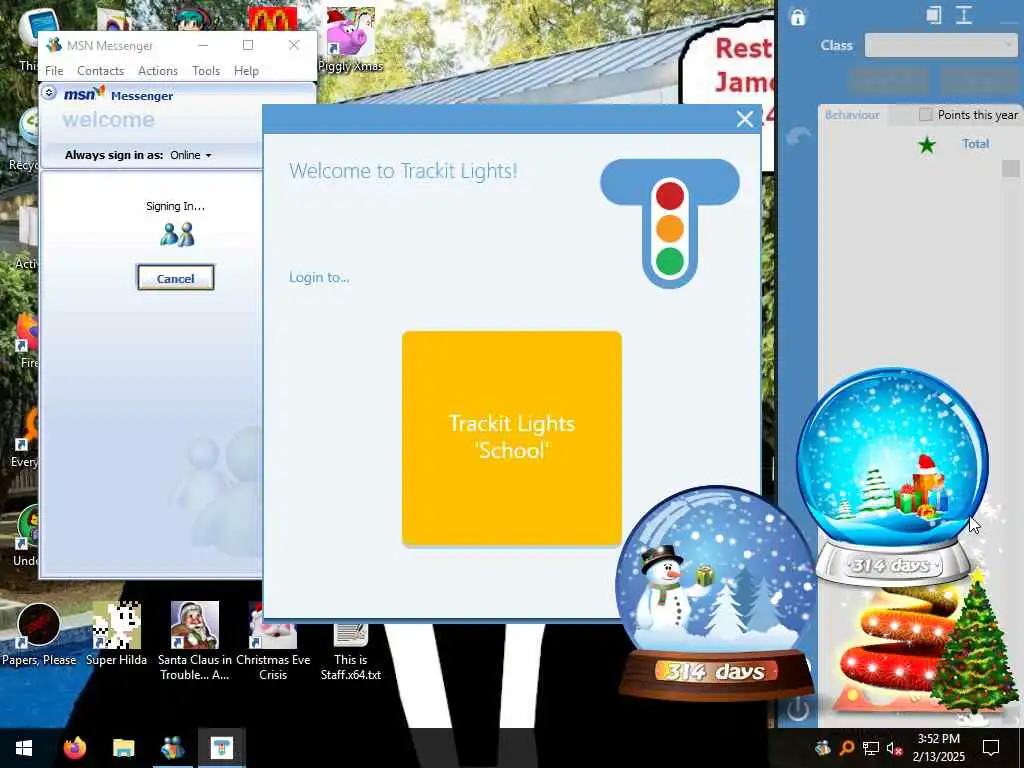Click the Total column header
The width and height of the screenshot is (1024, 768).
[975, 144]
